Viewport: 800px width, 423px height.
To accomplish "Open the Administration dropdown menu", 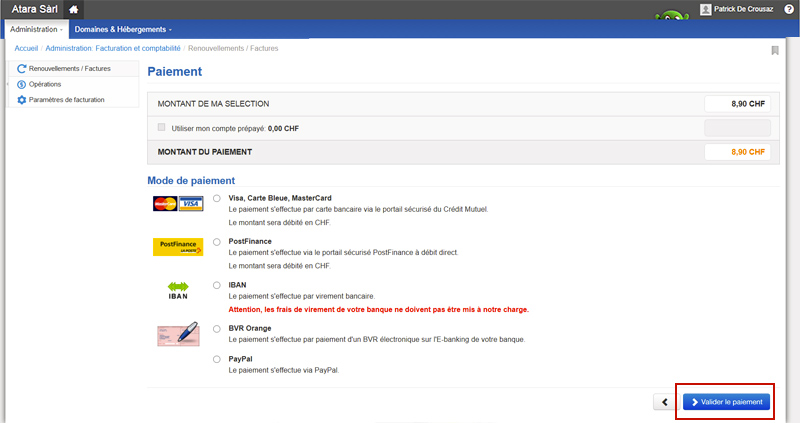I will [36, 29].
